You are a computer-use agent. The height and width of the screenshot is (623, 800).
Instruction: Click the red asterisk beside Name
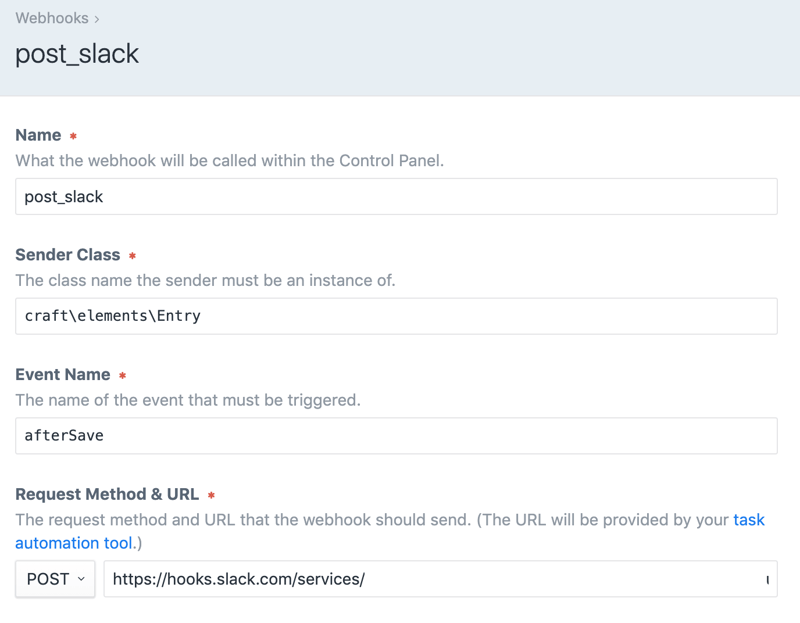[73, 136]
